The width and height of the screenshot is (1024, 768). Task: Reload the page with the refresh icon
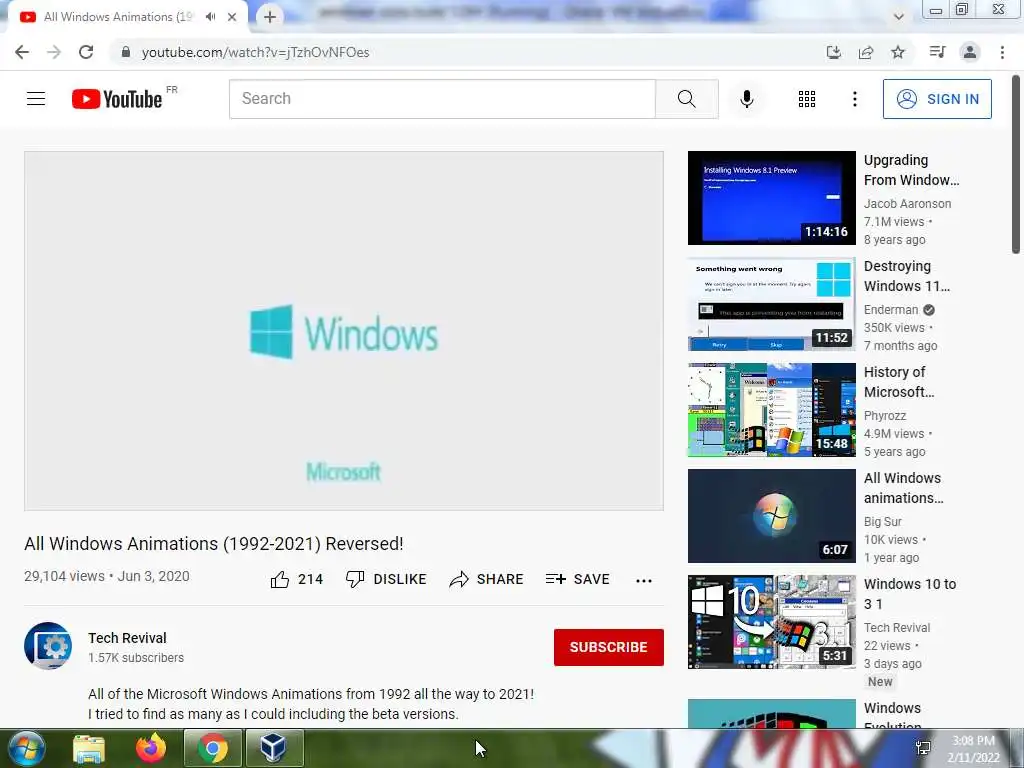coord(86,52)
